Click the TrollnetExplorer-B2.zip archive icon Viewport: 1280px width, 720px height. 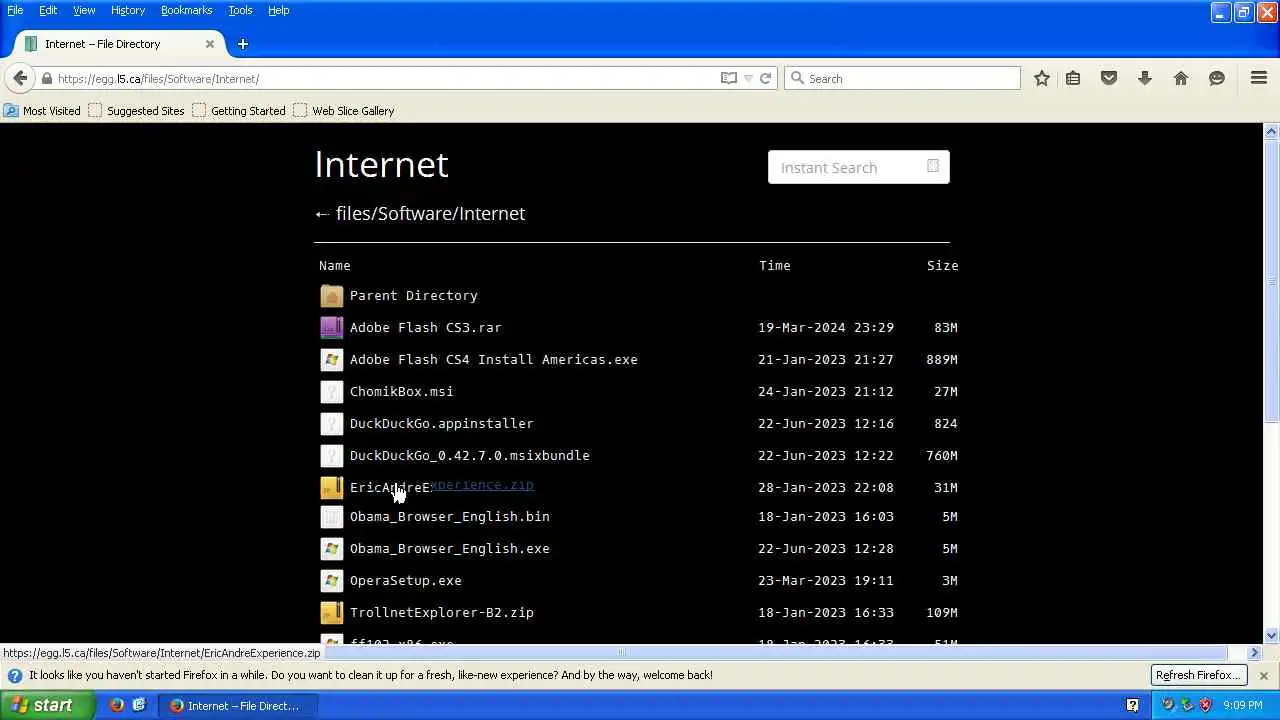click(x=331, y=613)
